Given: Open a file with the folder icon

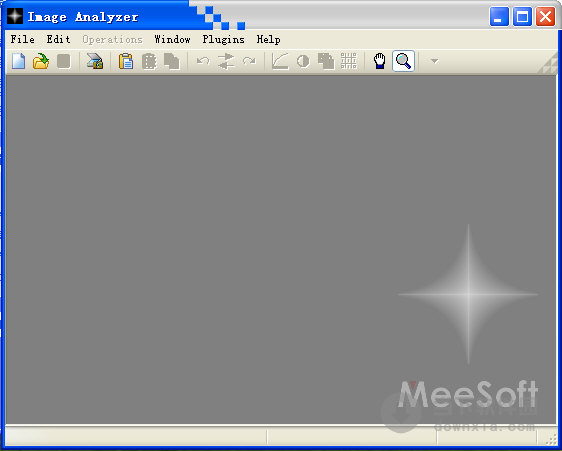Looking at the screenshot, I should coord(41,61).
